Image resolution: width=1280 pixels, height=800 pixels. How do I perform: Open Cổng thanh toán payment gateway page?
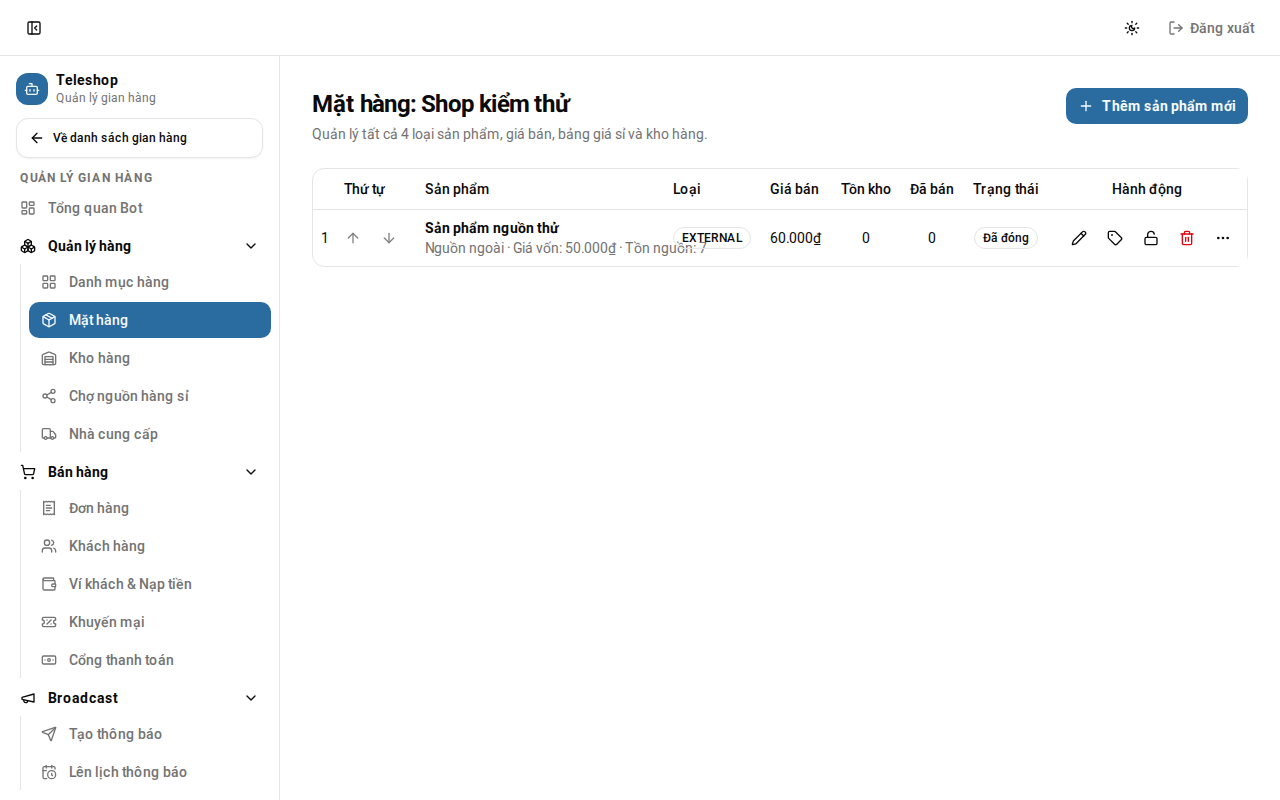tap(150, 660)
